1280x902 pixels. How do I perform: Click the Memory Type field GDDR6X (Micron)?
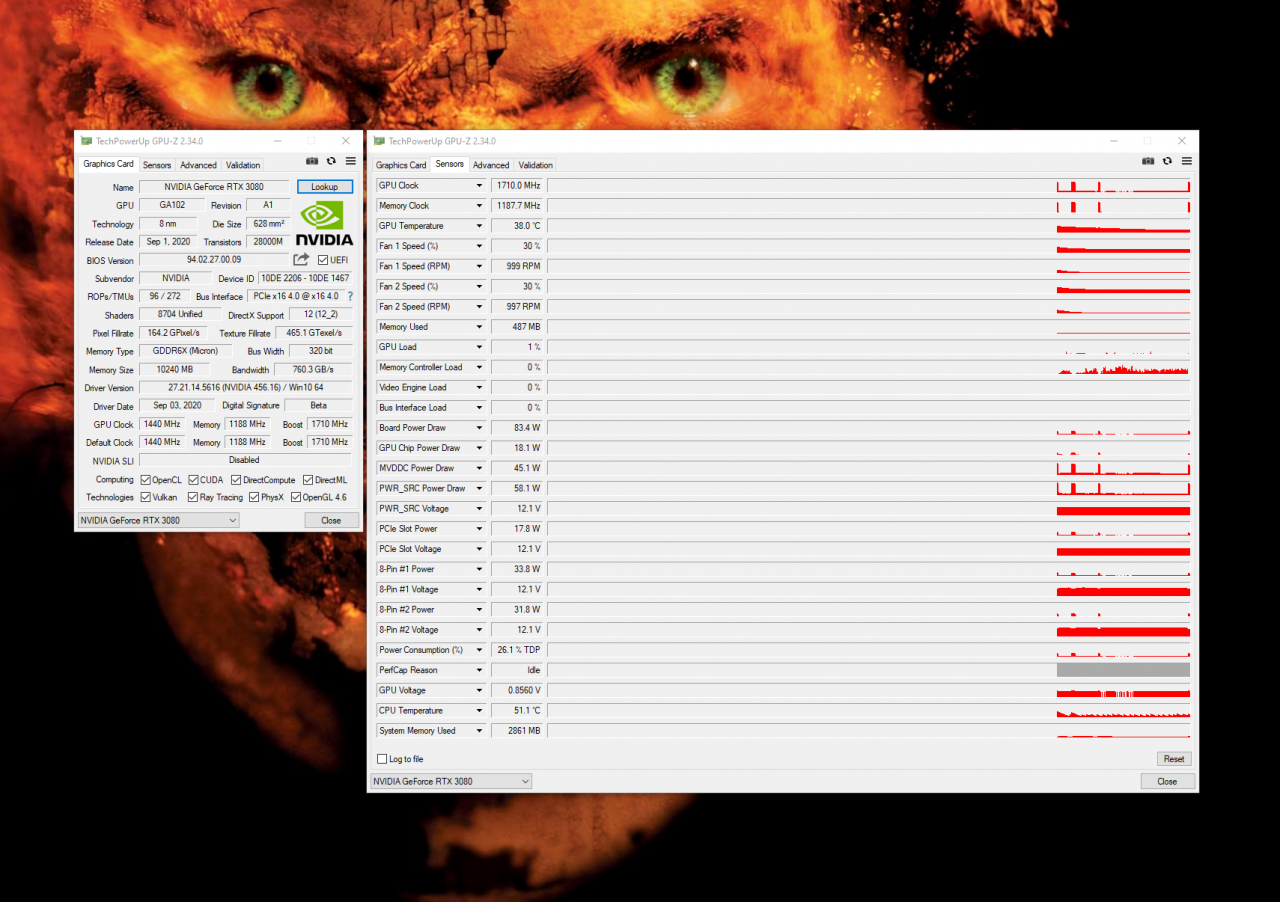coord(185,351)
